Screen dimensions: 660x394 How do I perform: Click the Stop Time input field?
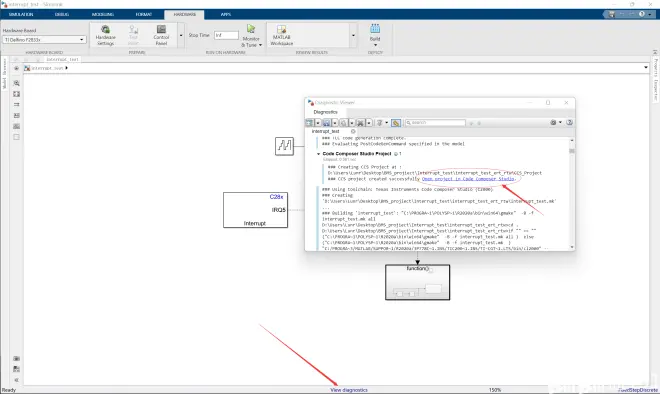pos(226,35)
